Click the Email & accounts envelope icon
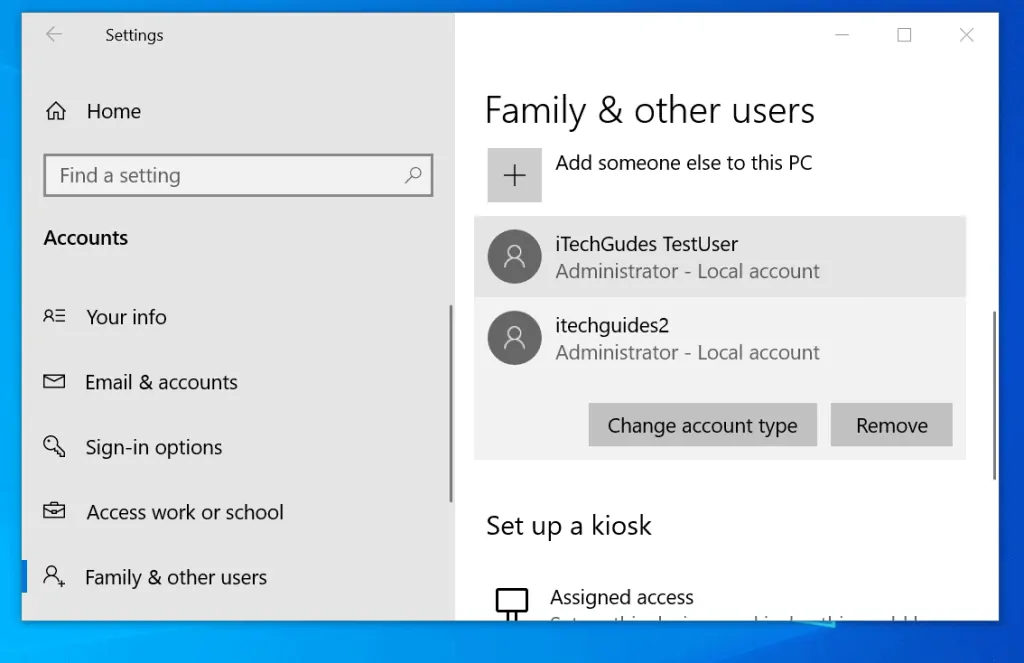Image resolution: width=1024 pixels, height=663 pixels. (x=54, y=382)
